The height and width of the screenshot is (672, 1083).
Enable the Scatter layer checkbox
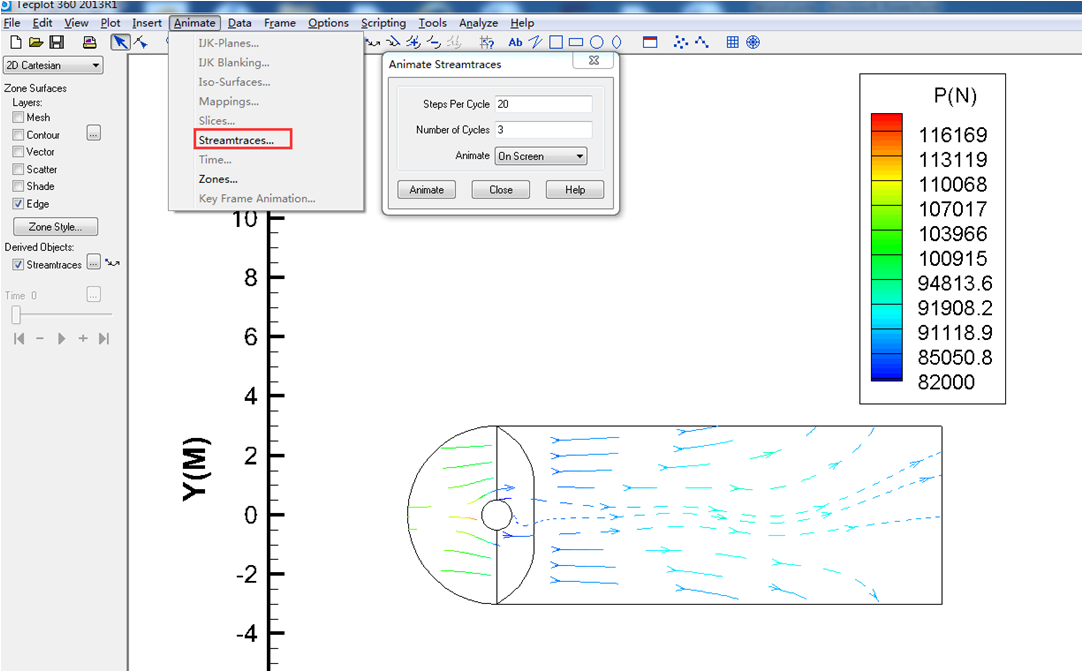tap(19, 169)
